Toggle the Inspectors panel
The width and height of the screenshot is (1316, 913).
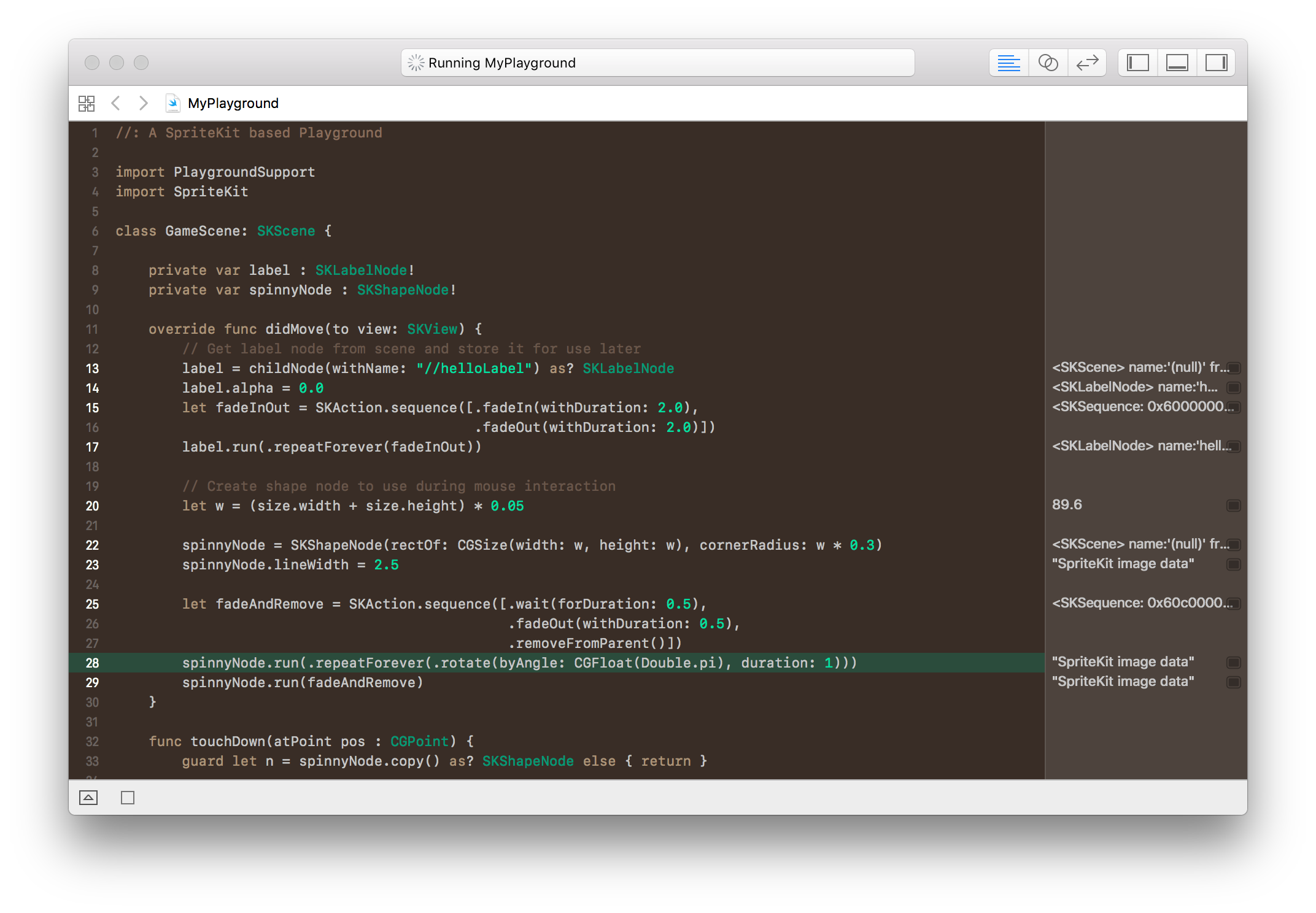[x=1216, y=63]
